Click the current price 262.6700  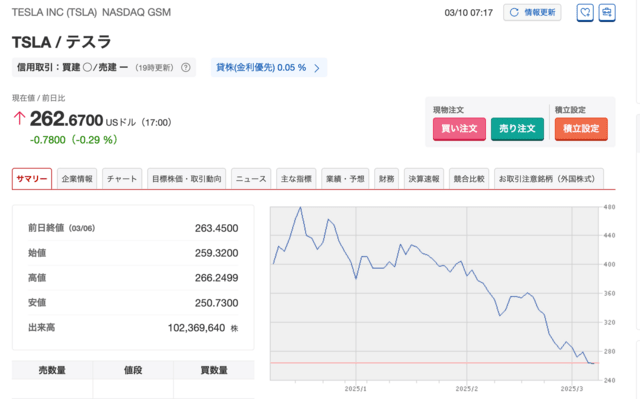(x=66, y=120)
